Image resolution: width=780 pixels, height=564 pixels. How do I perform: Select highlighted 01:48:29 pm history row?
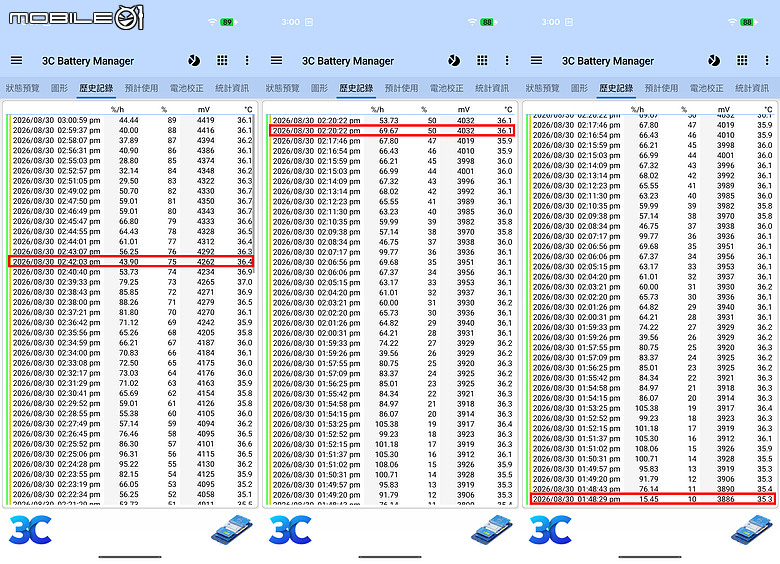tap(653, 499)
